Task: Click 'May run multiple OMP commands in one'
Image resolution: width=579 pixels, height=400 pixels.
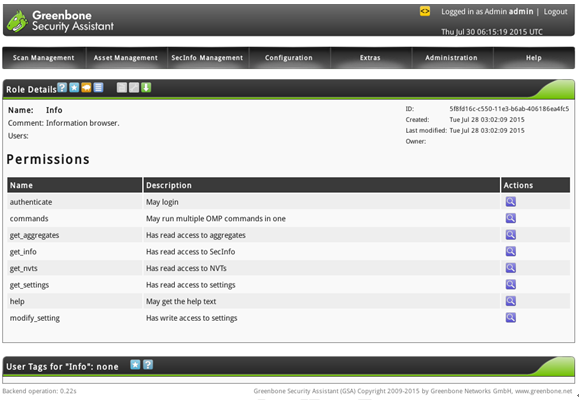Action: [x=216, y=219]
